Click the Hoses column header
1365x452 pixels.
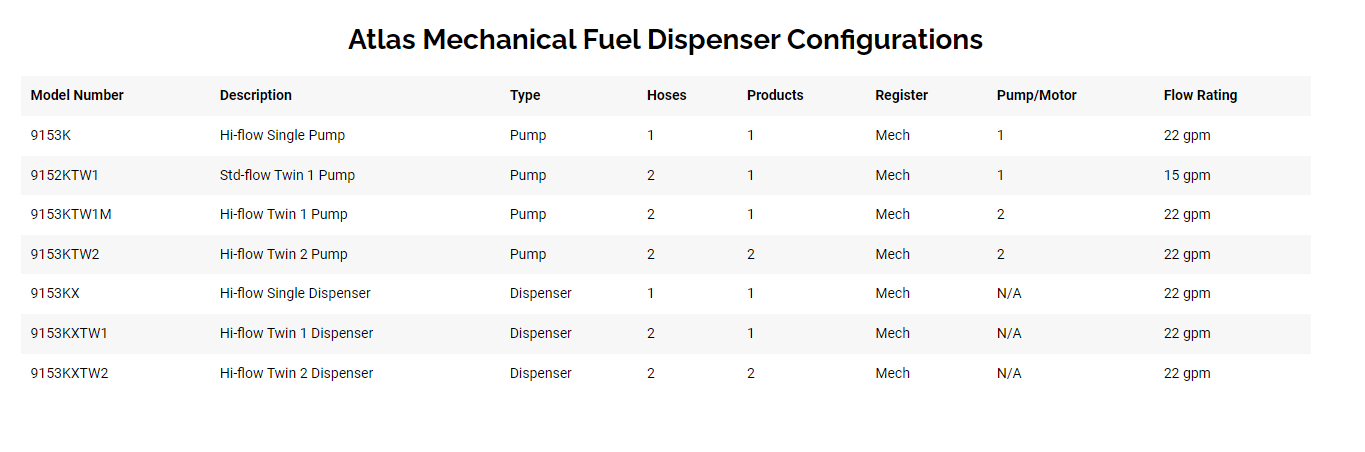pos(667,95)
